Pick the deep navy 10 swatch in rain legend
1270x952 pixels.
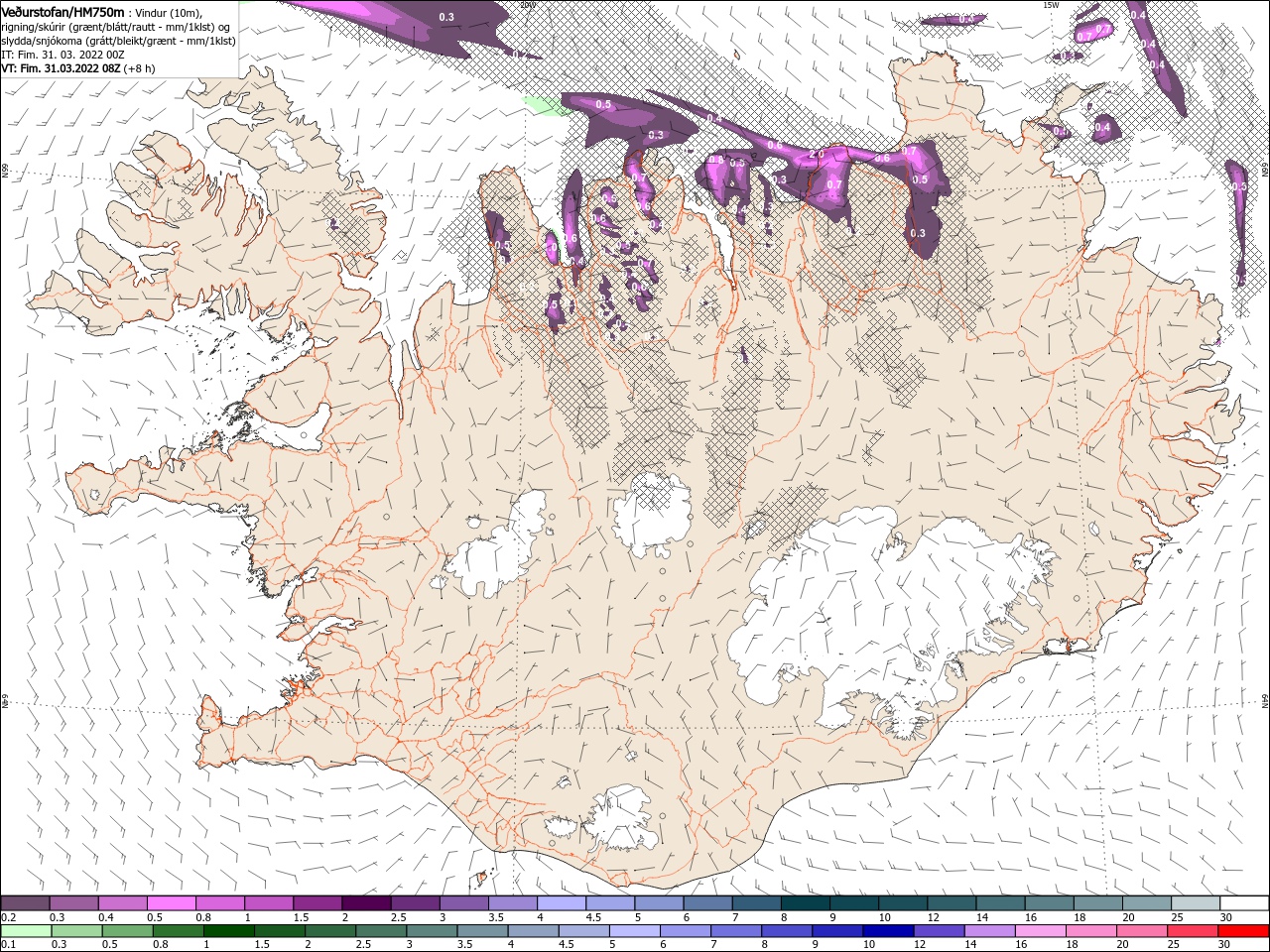(887, 931)
